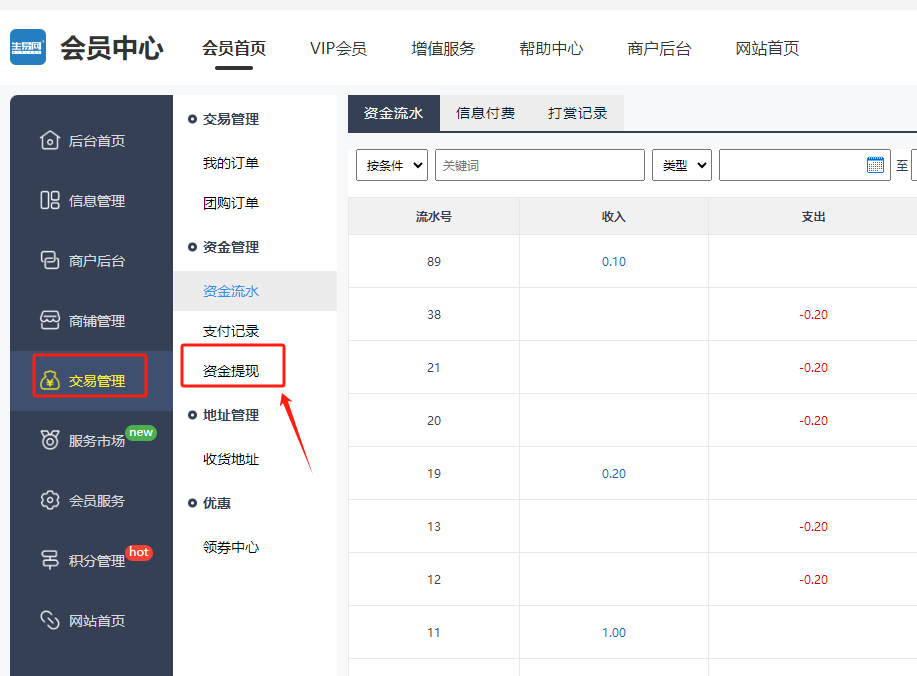Expand the 类型 type dropdown
917x676 pixels.
pyautogui.click(x=681, y=165)
